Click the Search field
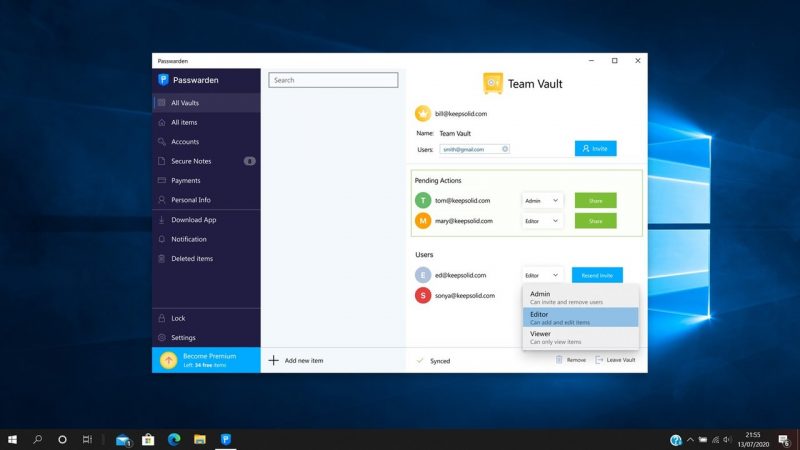This screenshot has width=800, height=450. (x=333, y=80)
